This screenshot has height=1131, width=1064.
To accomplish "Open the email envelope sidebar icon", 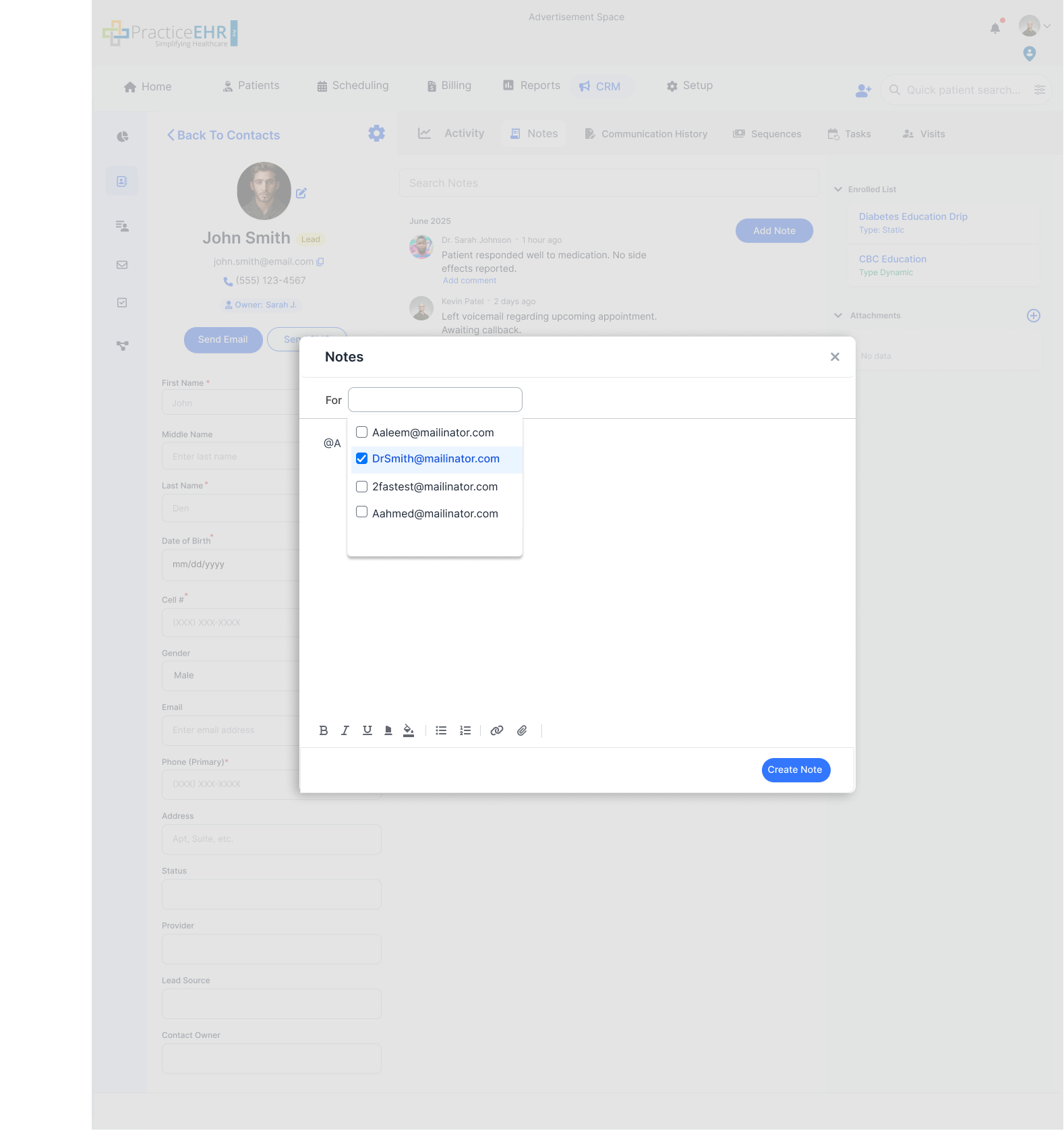I will point(122,265).
